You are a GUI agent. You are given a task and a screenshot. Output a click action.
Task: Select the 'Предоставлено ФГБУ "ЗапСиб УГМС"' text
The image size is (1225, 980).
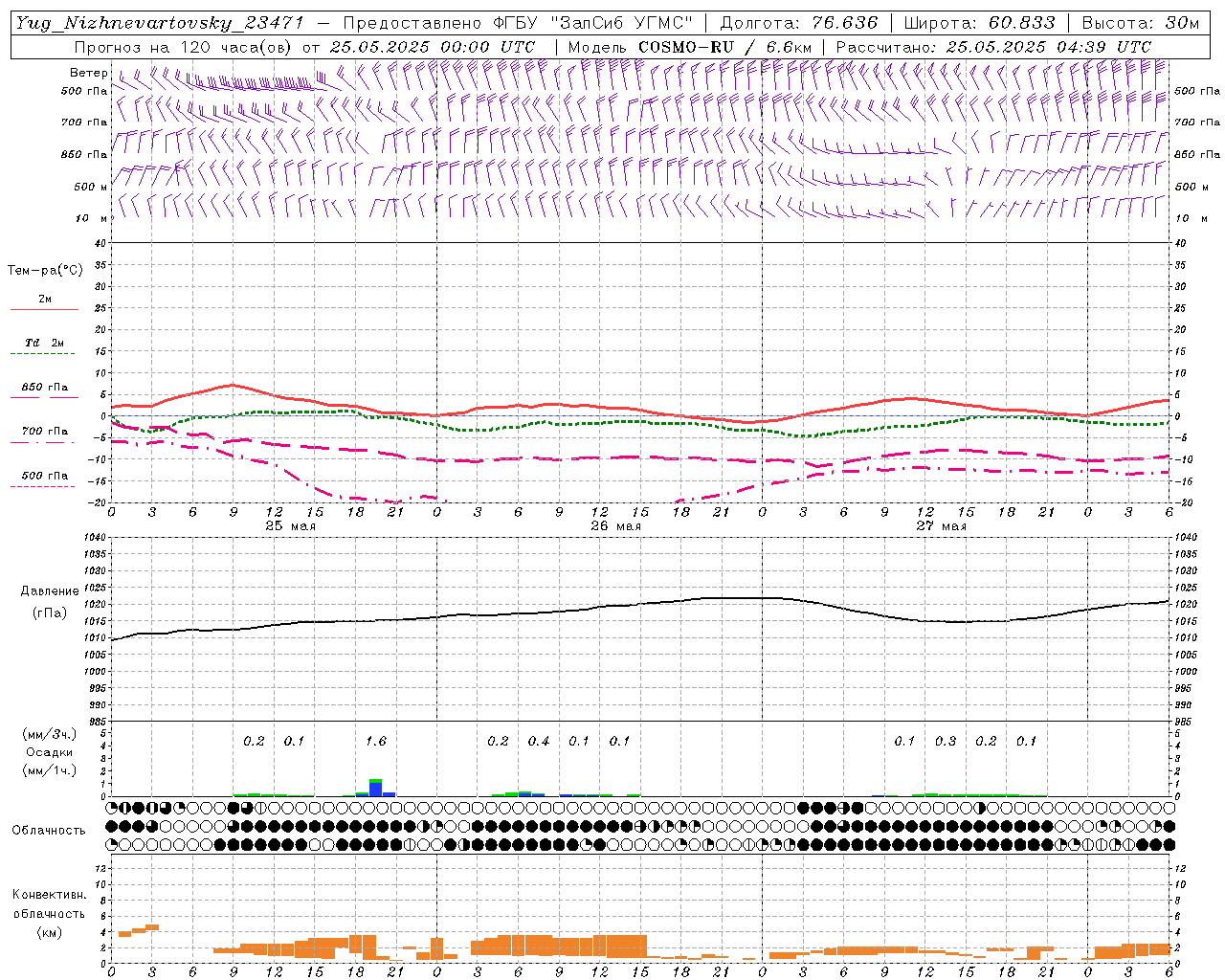(518, 23)
